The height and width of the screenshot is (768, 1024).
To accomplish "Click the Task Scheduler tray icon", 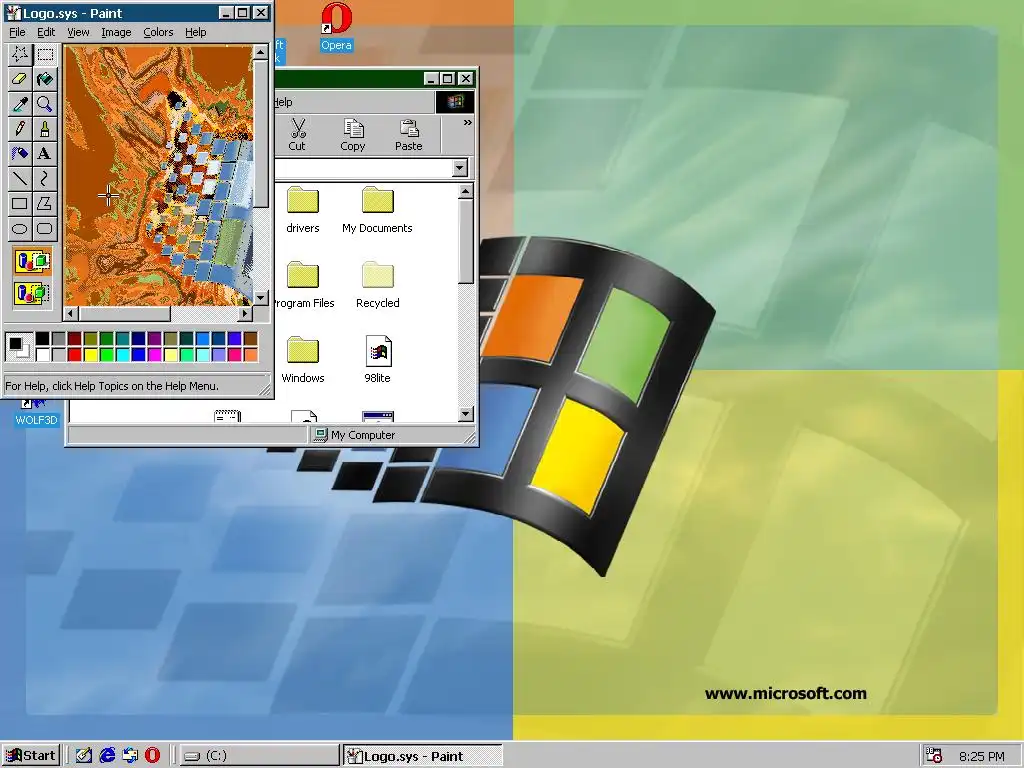I will (935, 756).
